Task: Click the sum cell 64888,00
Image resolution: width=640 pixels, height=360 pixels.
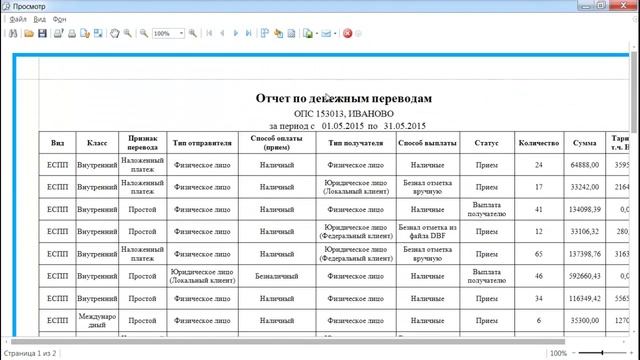Action: (x=584, y=165)
